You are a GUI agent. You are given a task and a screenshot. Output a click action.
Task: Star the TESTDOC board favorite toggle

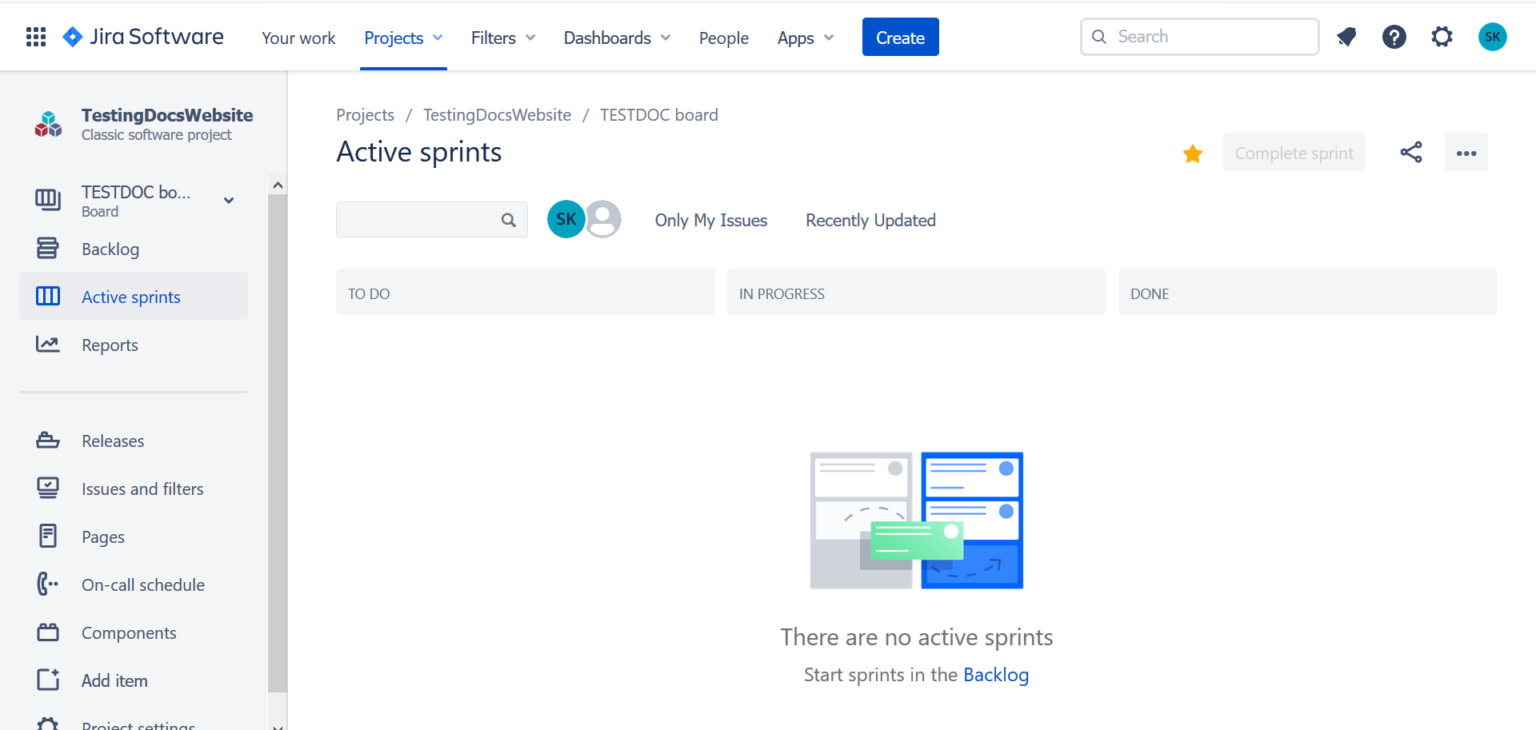click(1192, 153)
